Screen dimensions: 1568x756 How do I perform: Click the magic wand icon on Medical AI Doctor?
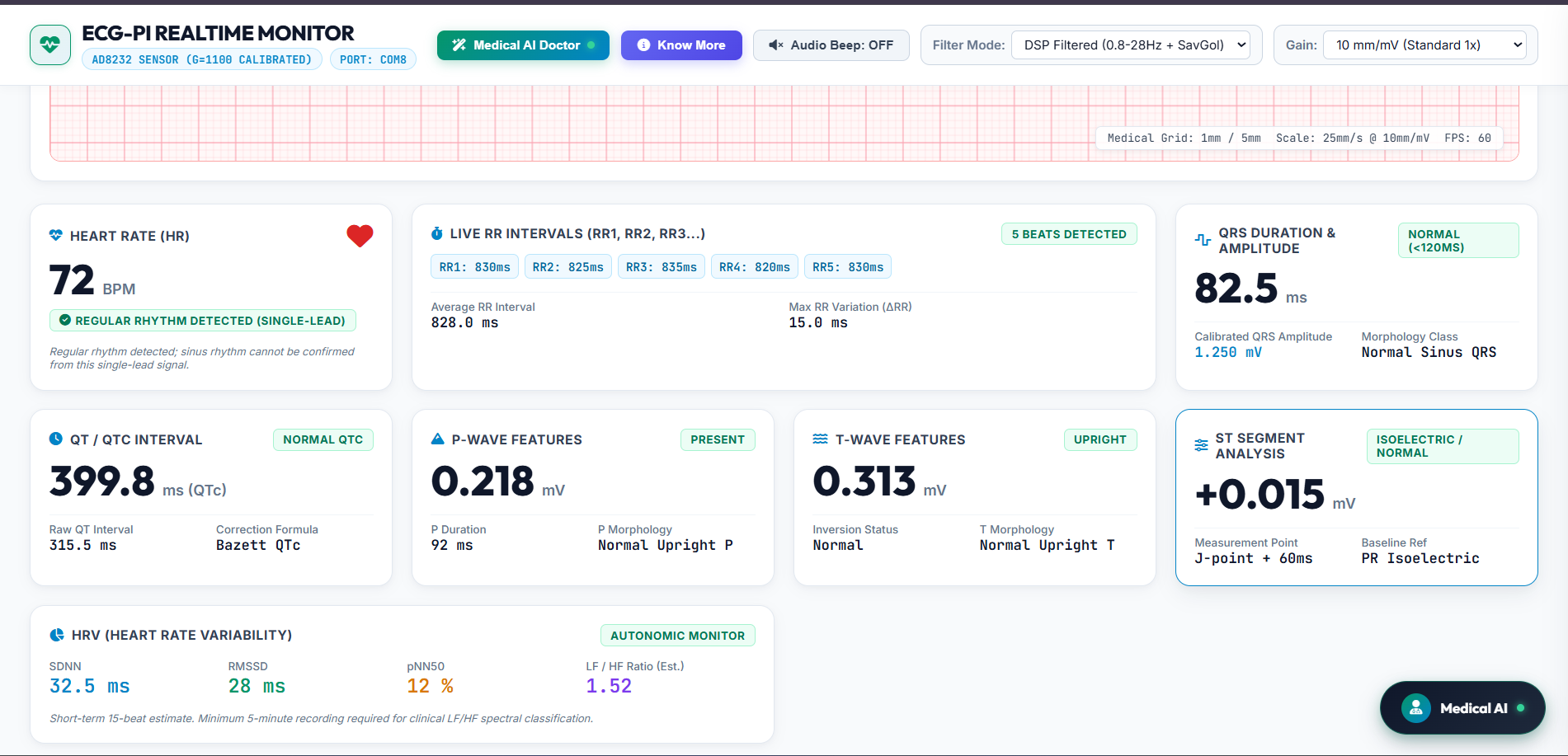(x=459, y=45)
